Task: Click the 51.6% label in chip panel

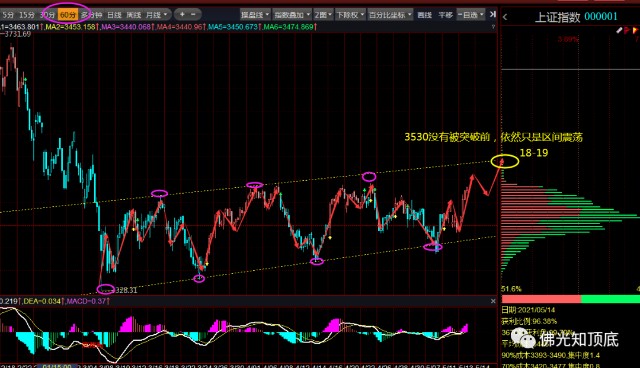Action: click(x=511, y=289)
